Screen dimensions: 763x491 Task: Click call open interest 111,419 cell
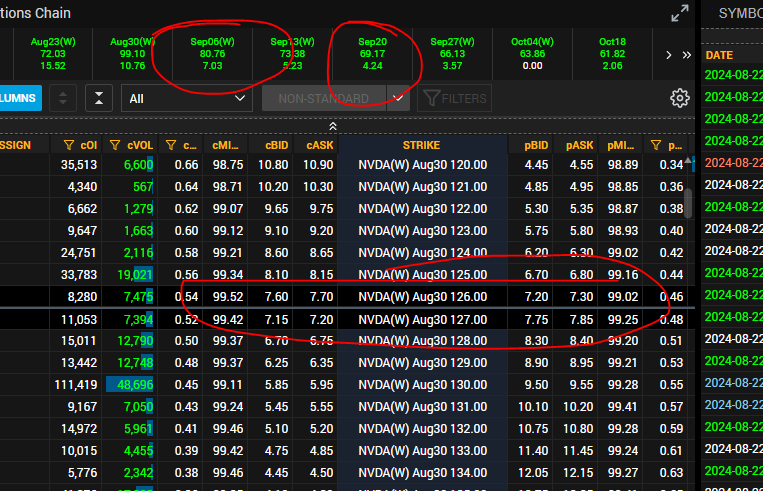(76, 385)
